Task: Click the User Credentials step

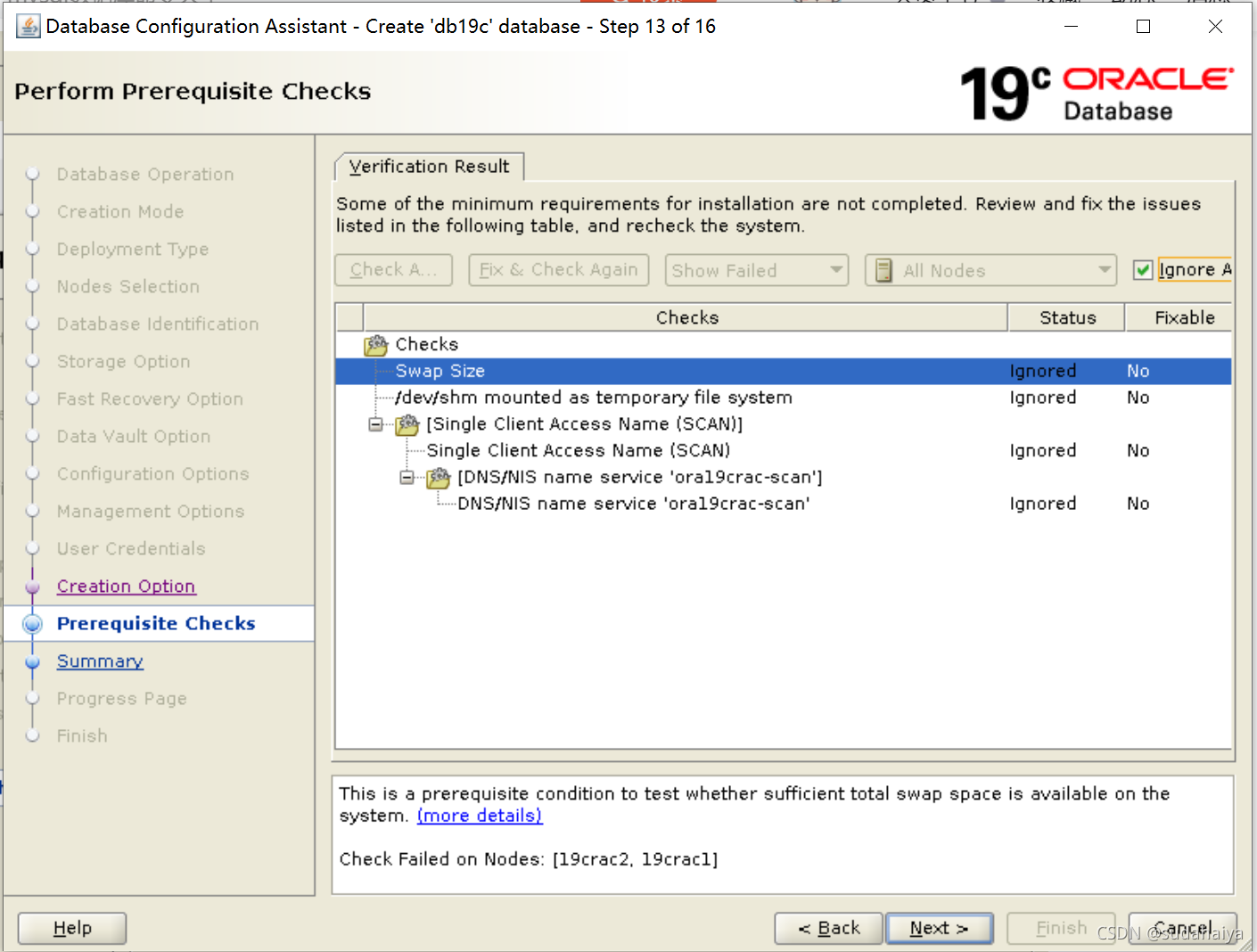Action: click(x=131, y=549)
